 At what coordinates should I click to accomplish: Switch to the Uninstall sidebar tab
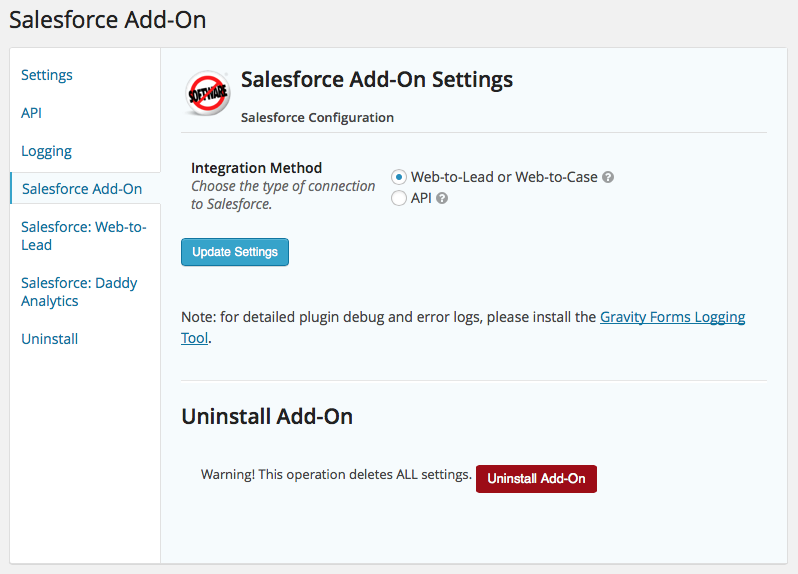(50, 339)
